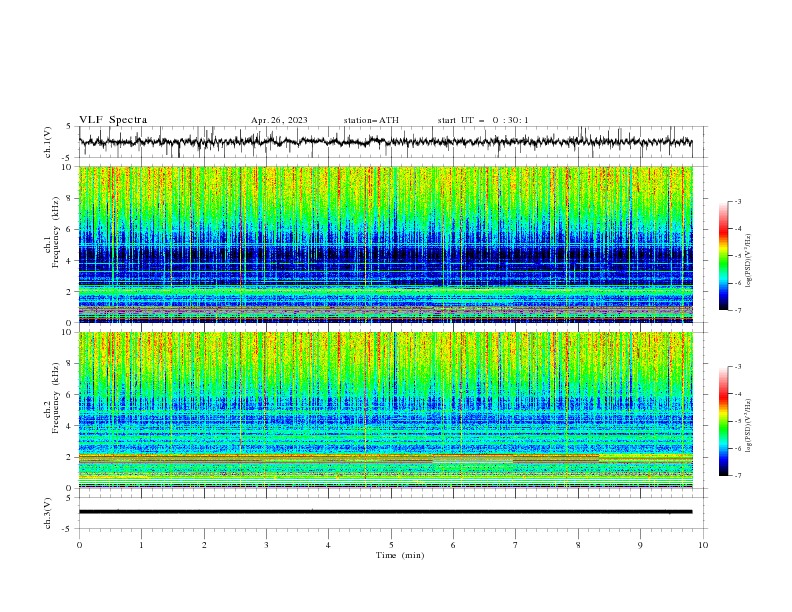The image size is (792, 612).
Task: Click the "ch.3(V)" waveform axis label
Action: (x=48, y=513)
